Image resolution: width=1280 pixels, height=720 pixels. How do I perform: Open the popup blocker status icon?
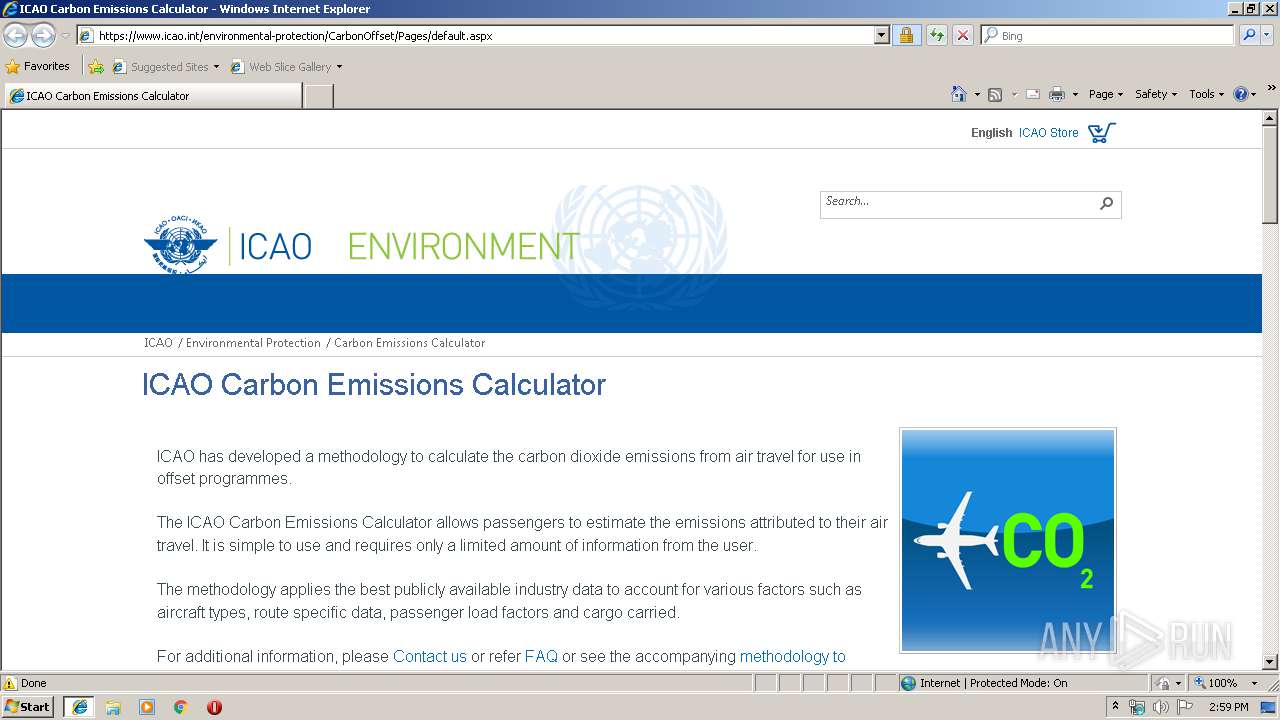coord(1164,683)
